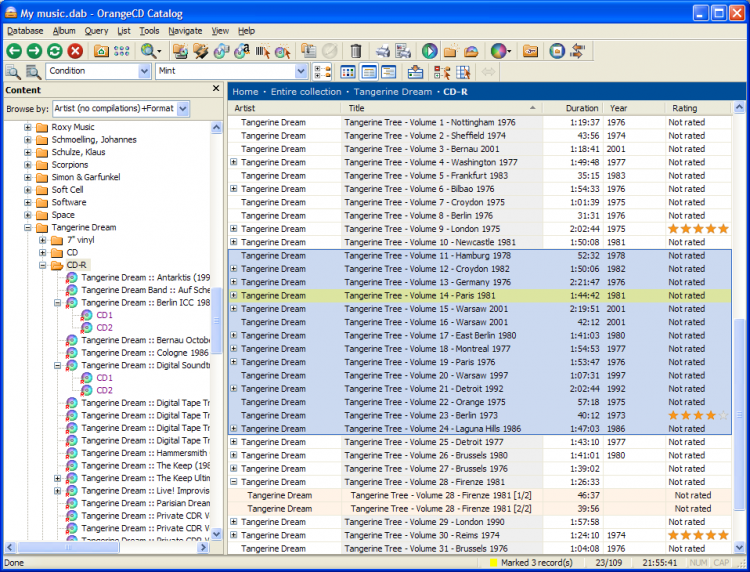Expand Volume 4 - Washington 1977 row
The height and width of the screenshot is (572, 750).
coord(233,162)
